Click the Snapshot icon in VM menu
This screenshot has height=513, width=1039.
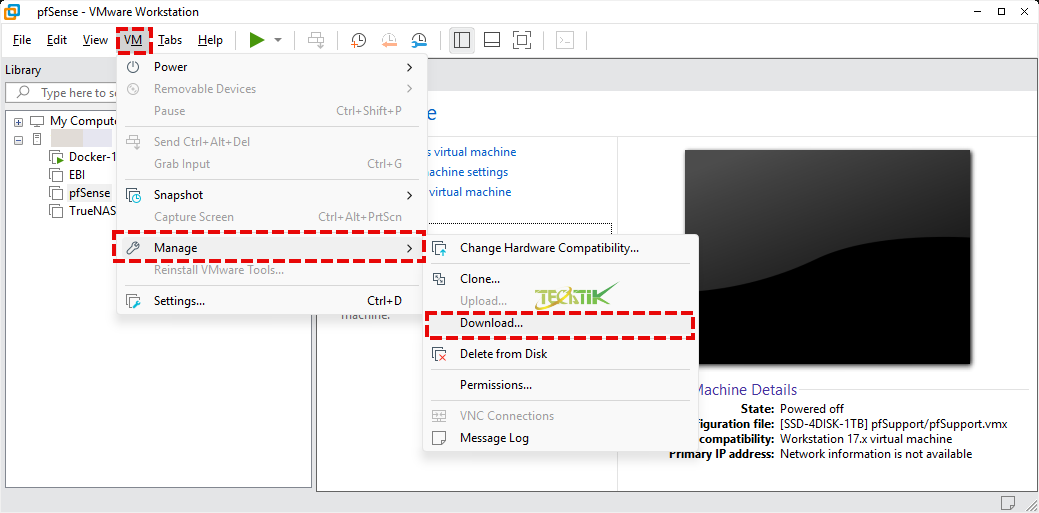[133, 195]
